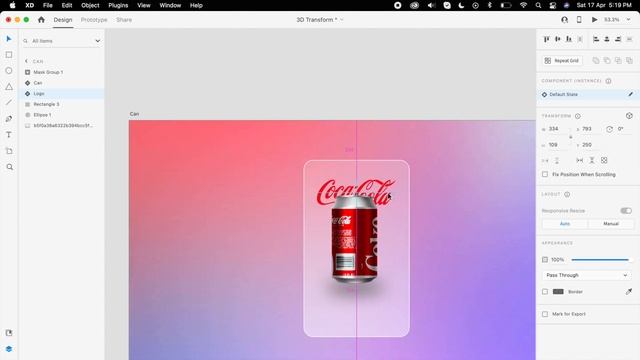This screenshot has width=640, height=360.
Task: Click the invite user profile icon
Action: click(x=564, y=20)
